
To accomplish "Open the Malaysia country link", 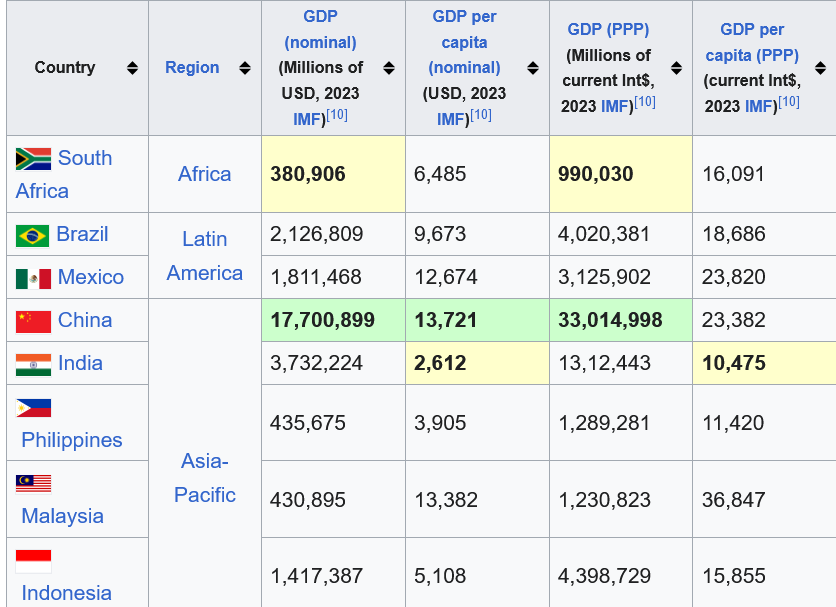I will (x=62, y=516).
